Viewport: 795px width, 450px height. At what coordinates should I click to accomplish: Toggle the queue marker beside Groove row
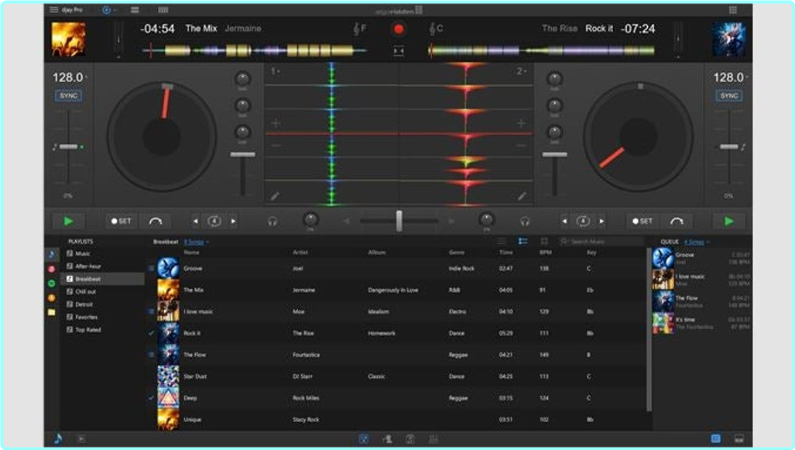click(151, 269)
